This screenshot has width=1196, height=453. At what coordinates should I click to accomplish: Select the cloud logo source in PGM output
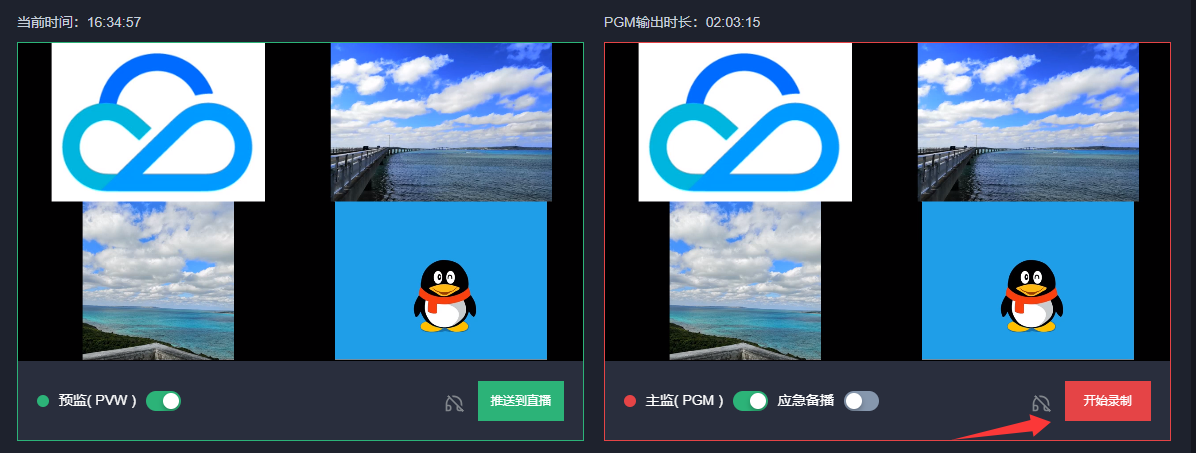point(745,122)
